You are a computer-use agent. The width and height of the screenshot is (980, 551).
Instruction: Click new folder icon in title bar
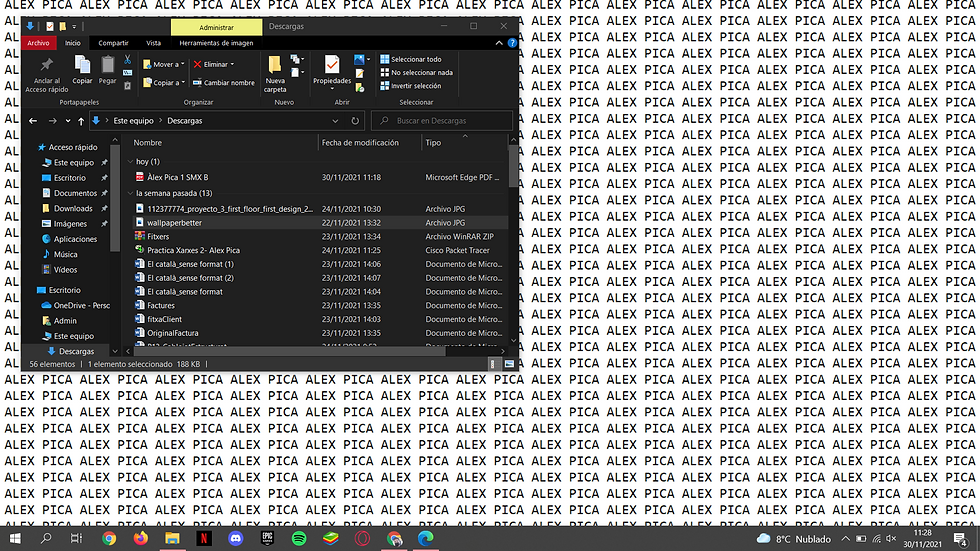[62, 27]
